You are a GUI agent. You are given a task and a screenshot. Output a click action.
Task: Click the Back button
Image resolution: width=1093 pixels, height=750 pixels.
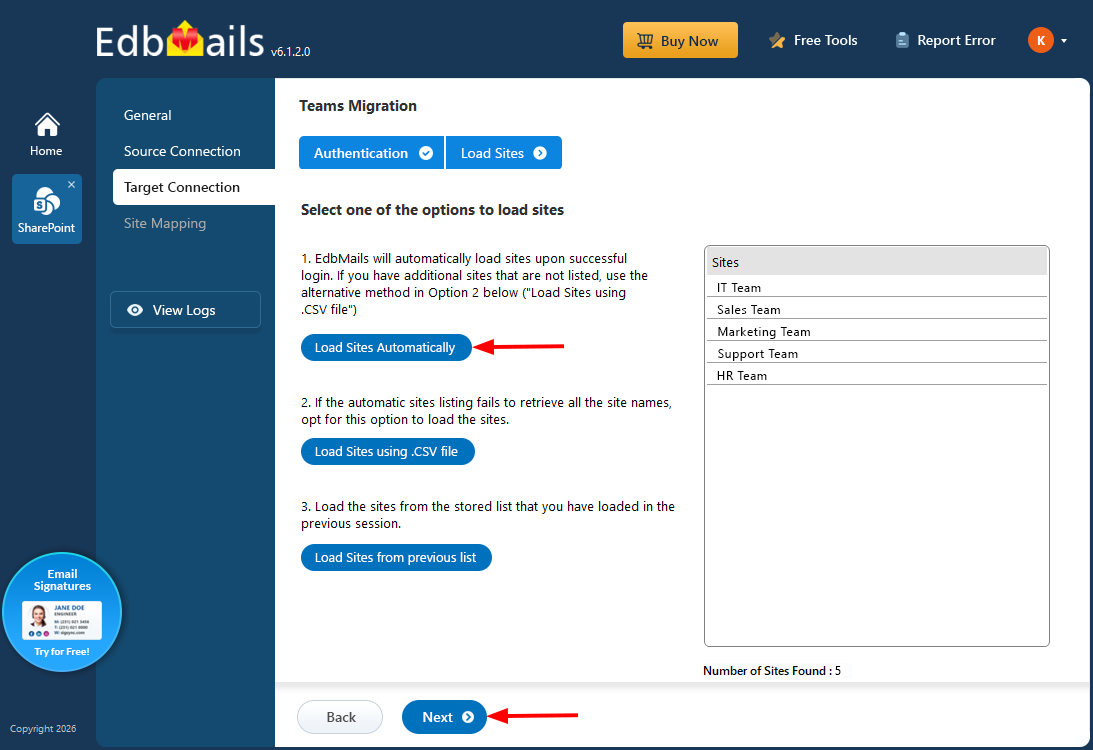tap(340, 717)
